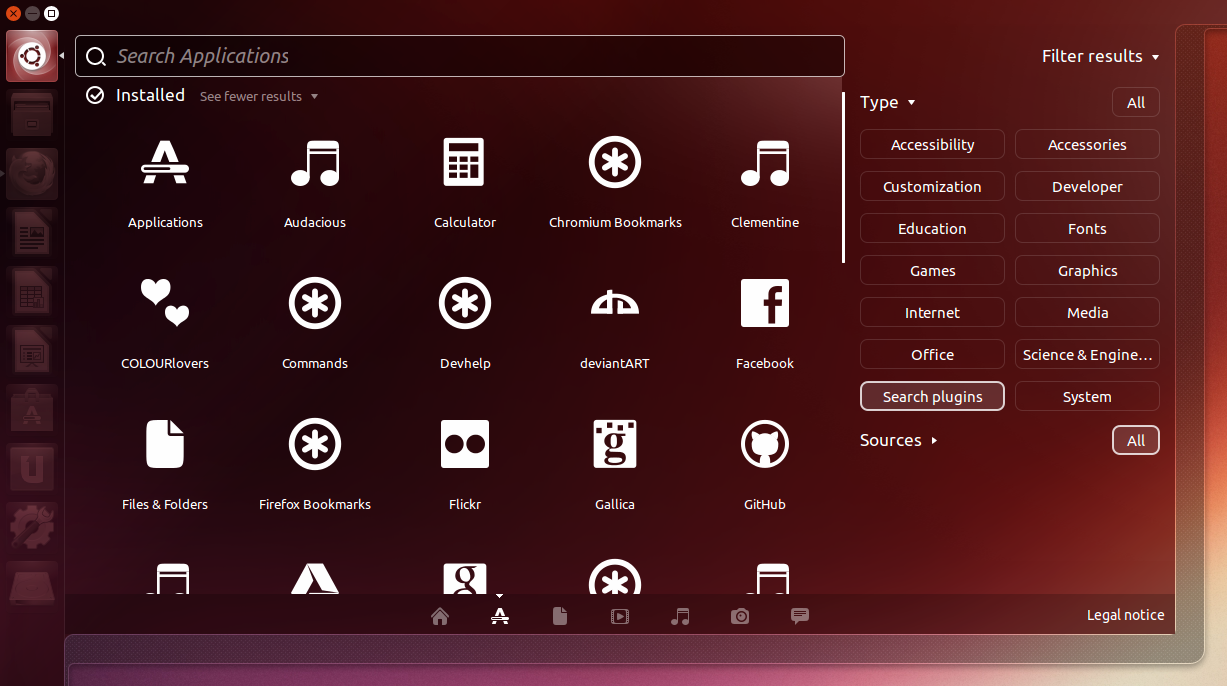Toggle the Games category filter
Image resolution: width=1227 pixels, height=686 pixels.
[931, 270]
